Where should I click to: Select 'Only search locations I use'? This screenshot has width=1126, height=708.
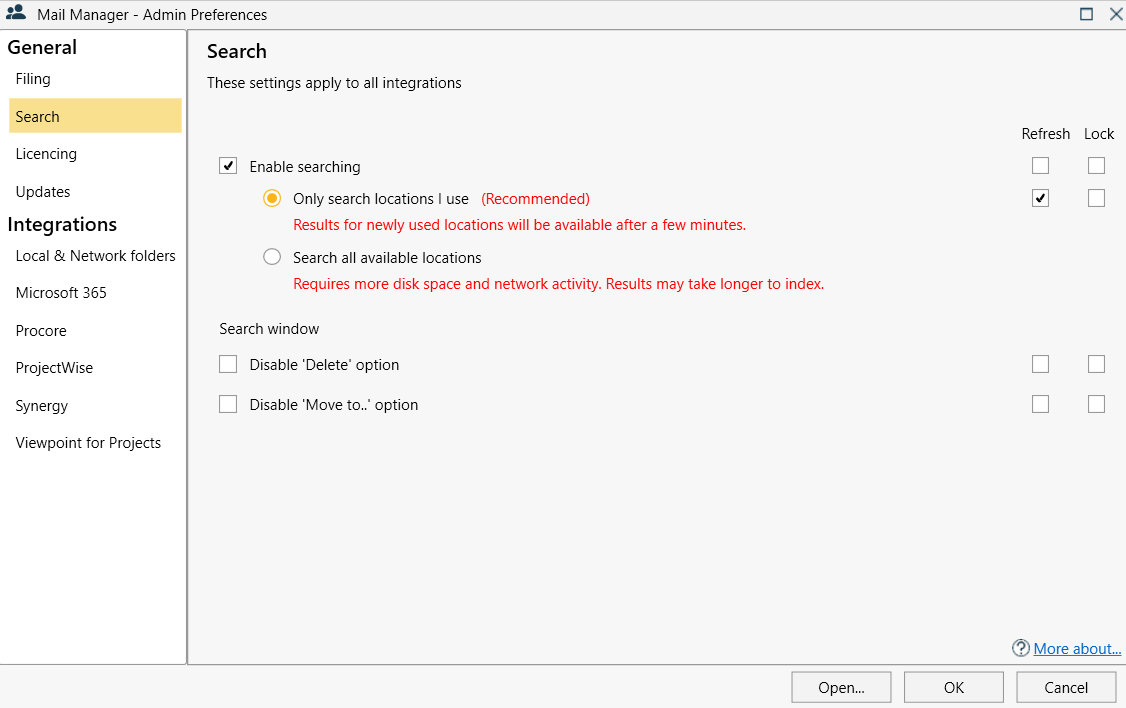pos(271,198)
